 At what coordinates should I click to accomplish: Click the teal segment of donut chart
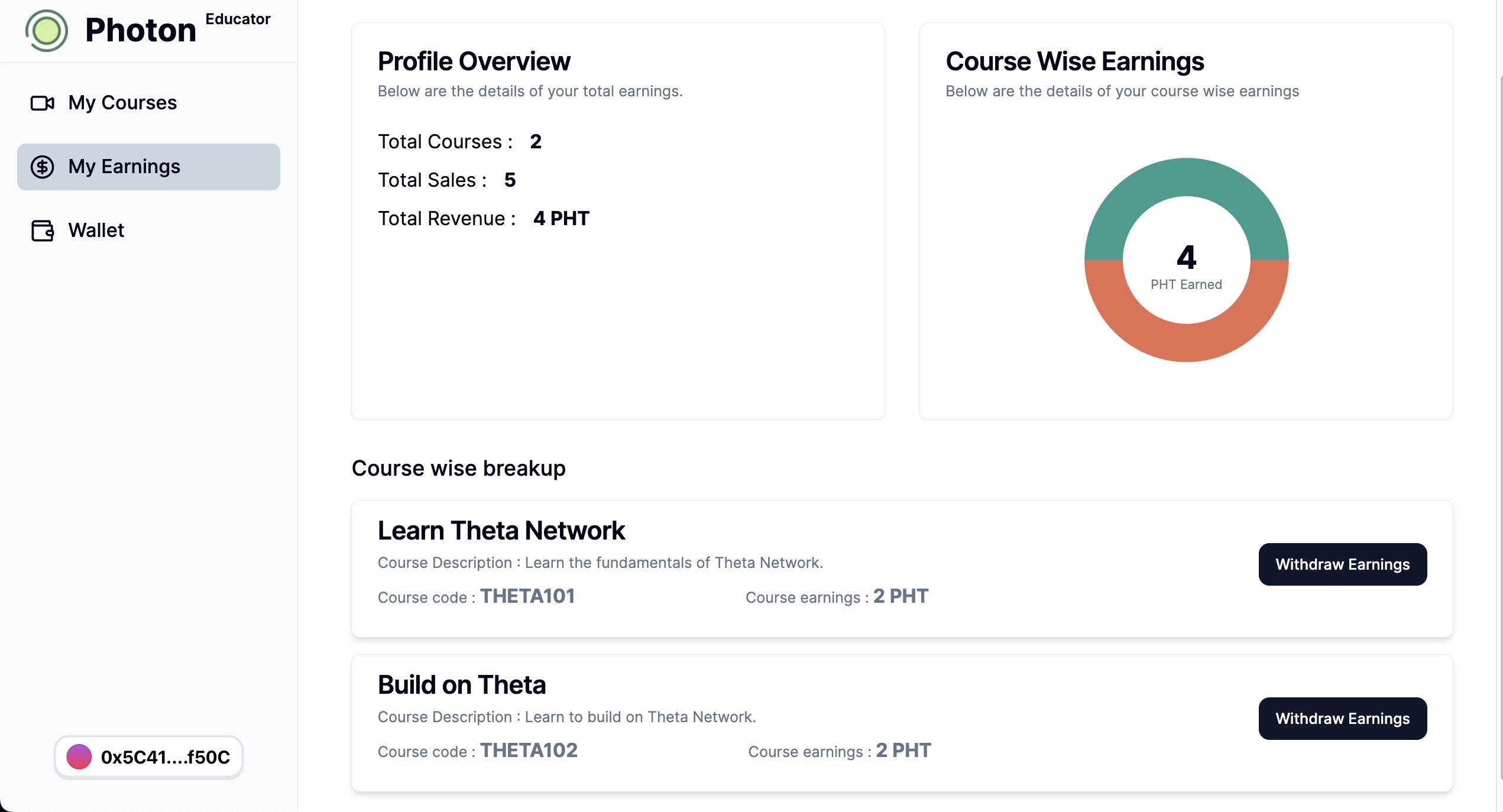point(1186,177)
